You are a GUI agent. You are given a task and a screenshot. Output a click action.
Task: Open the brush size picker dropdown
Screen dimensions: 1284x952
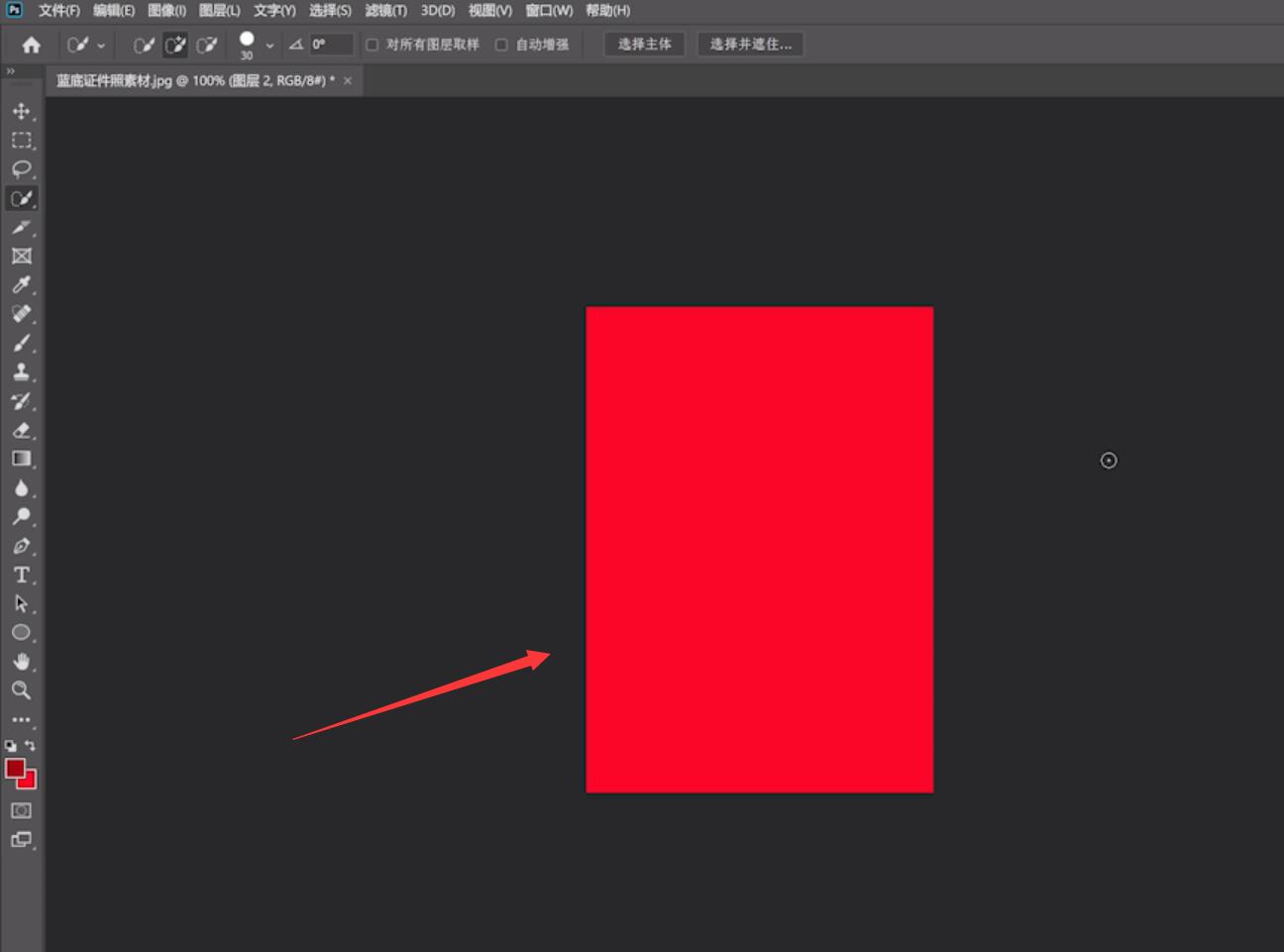269,46
